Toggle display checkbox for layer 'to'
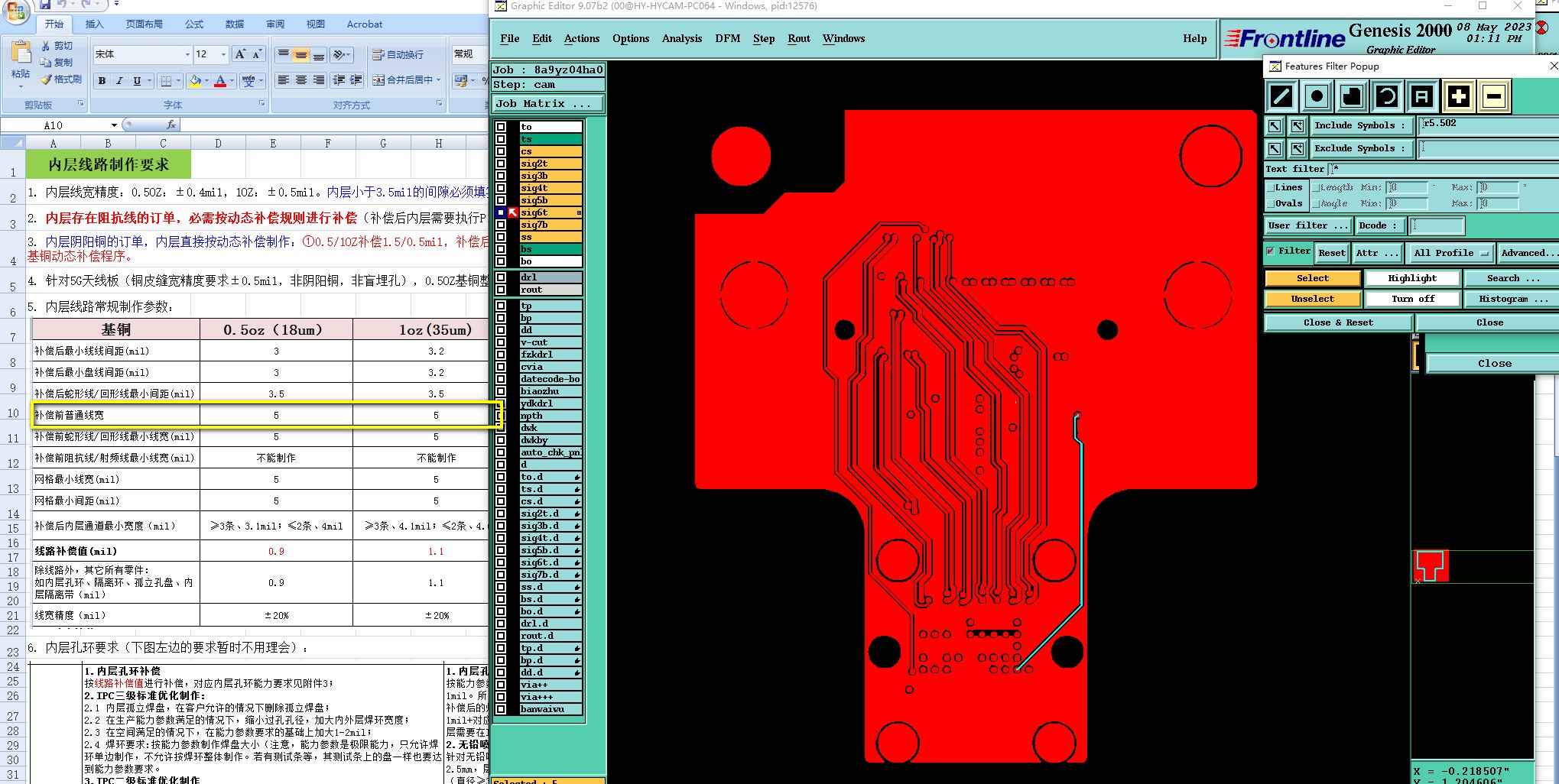Image resolution: width=1559 pixels, height=784 pixels. (501, 127)
